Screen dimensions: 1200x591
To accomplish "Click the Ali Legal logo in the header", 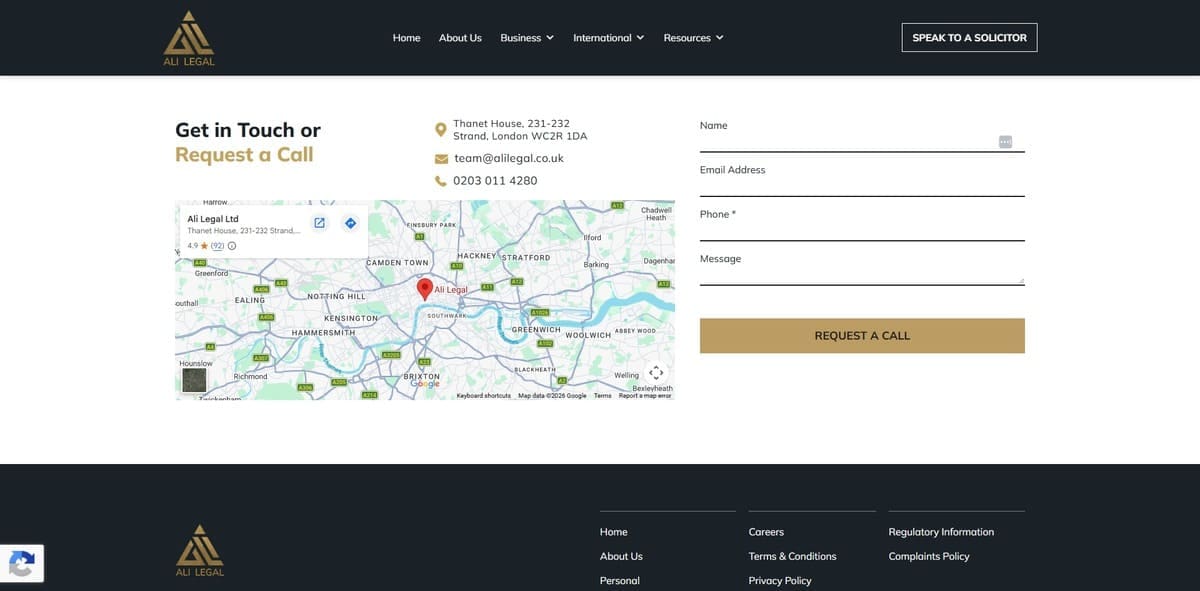I will pyautogui.click(x=189, y=38).
